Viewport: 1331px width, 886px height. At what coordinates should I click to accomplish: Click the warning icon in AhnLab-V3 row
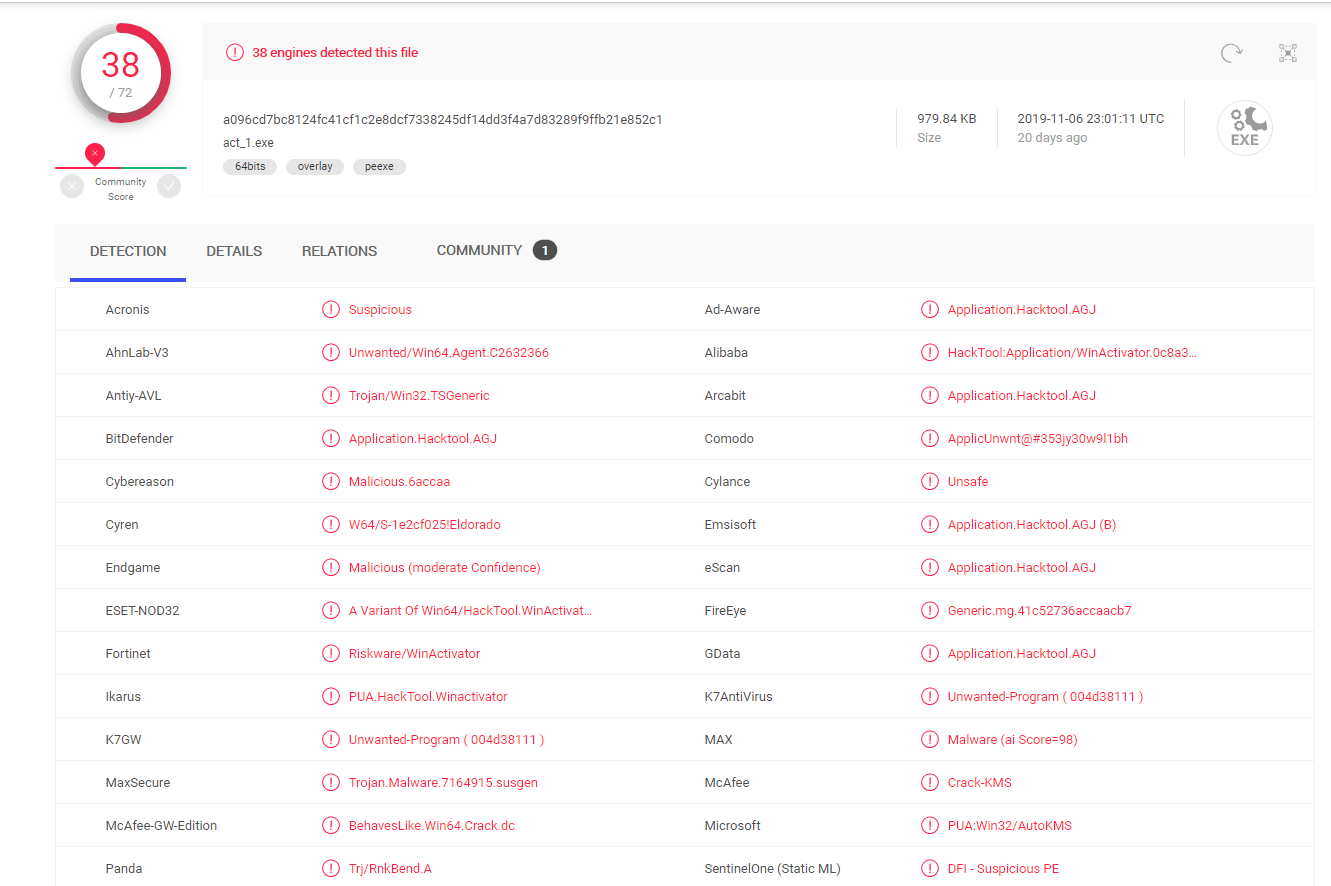(331, 352)
